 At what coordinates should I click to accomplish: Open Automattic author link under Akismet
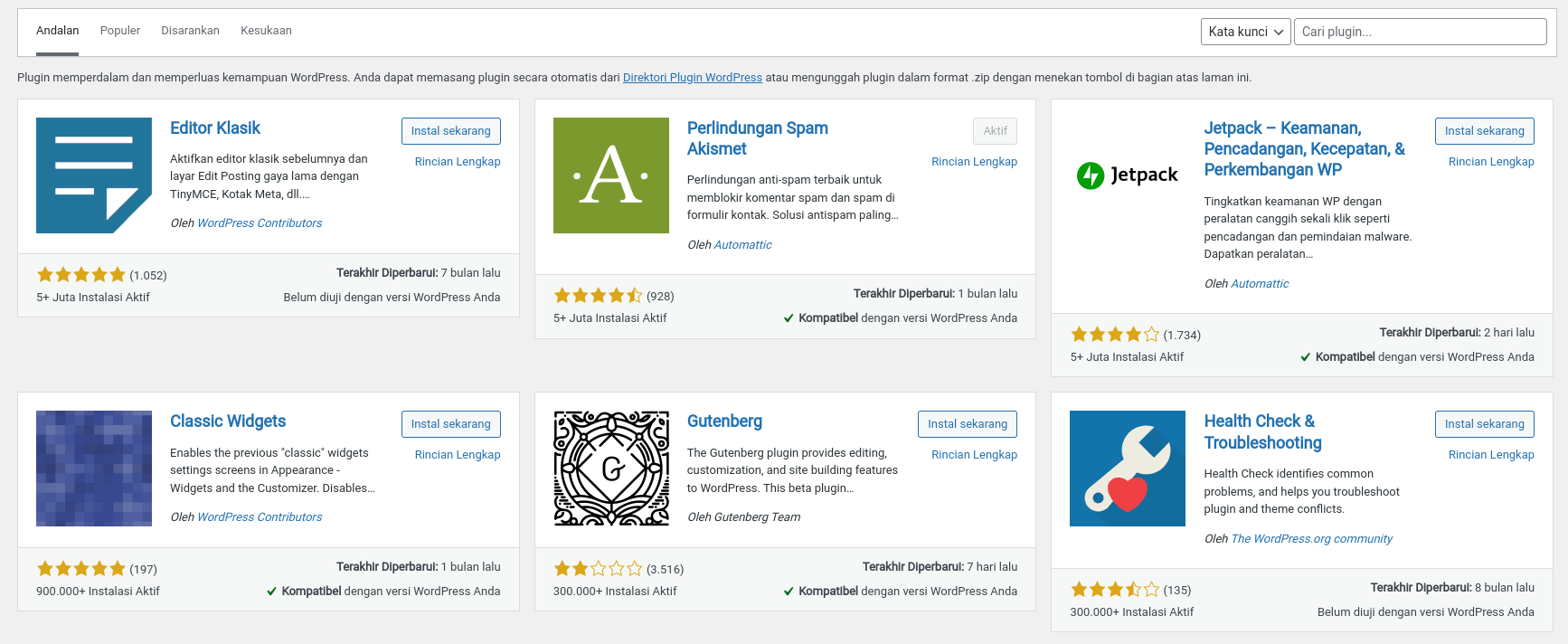743,245
